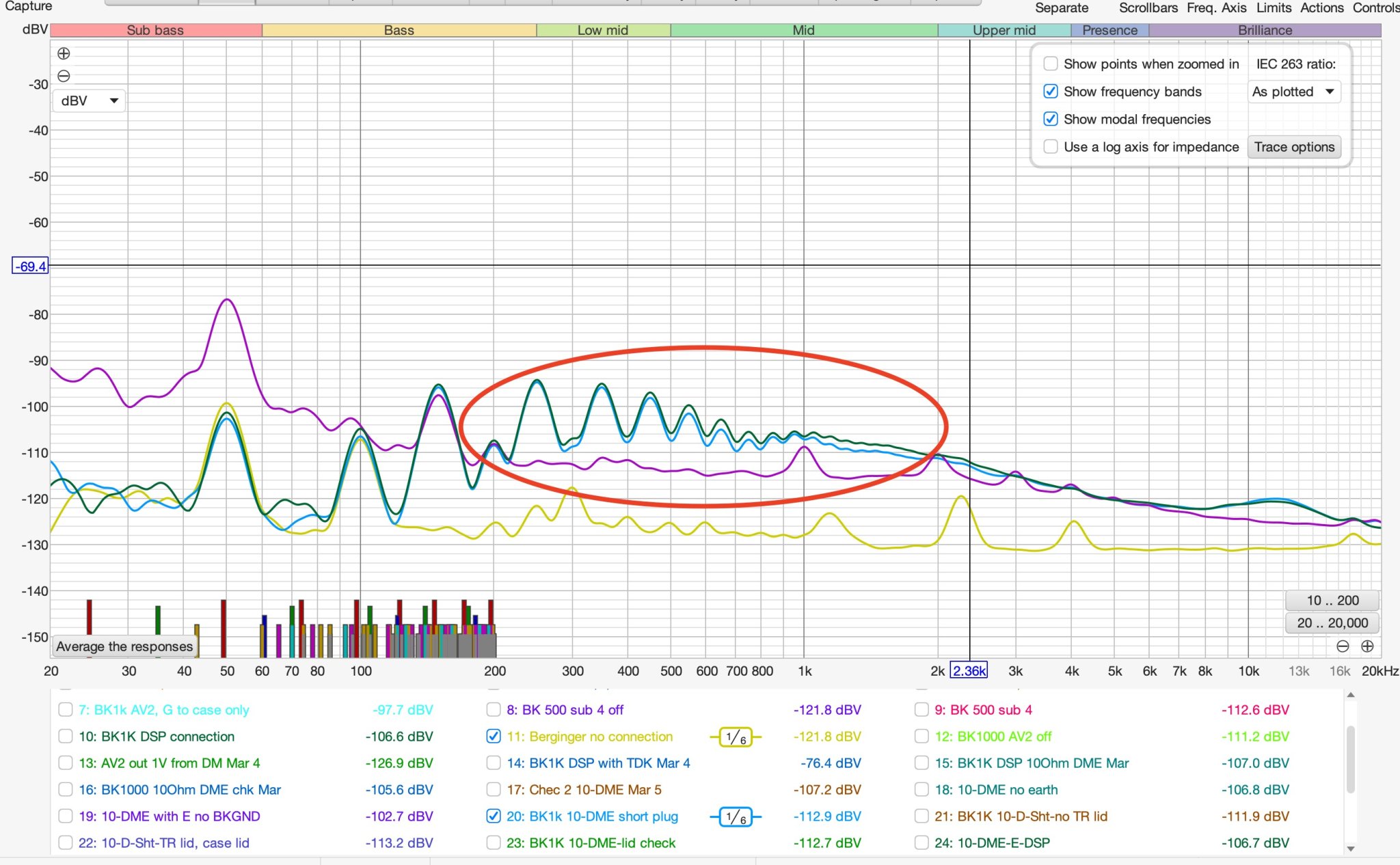Open the dBV units dropdown
1400x865 pixels.
click(x=90, y=101)
